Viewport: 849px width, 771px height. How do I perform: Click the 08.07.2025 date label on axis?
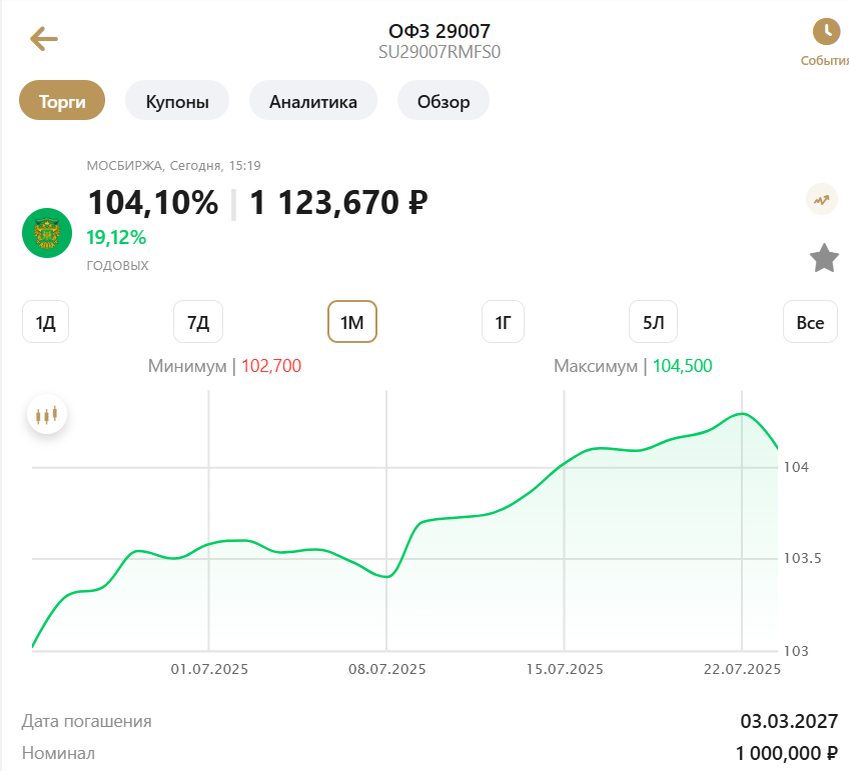coord(387,669)
